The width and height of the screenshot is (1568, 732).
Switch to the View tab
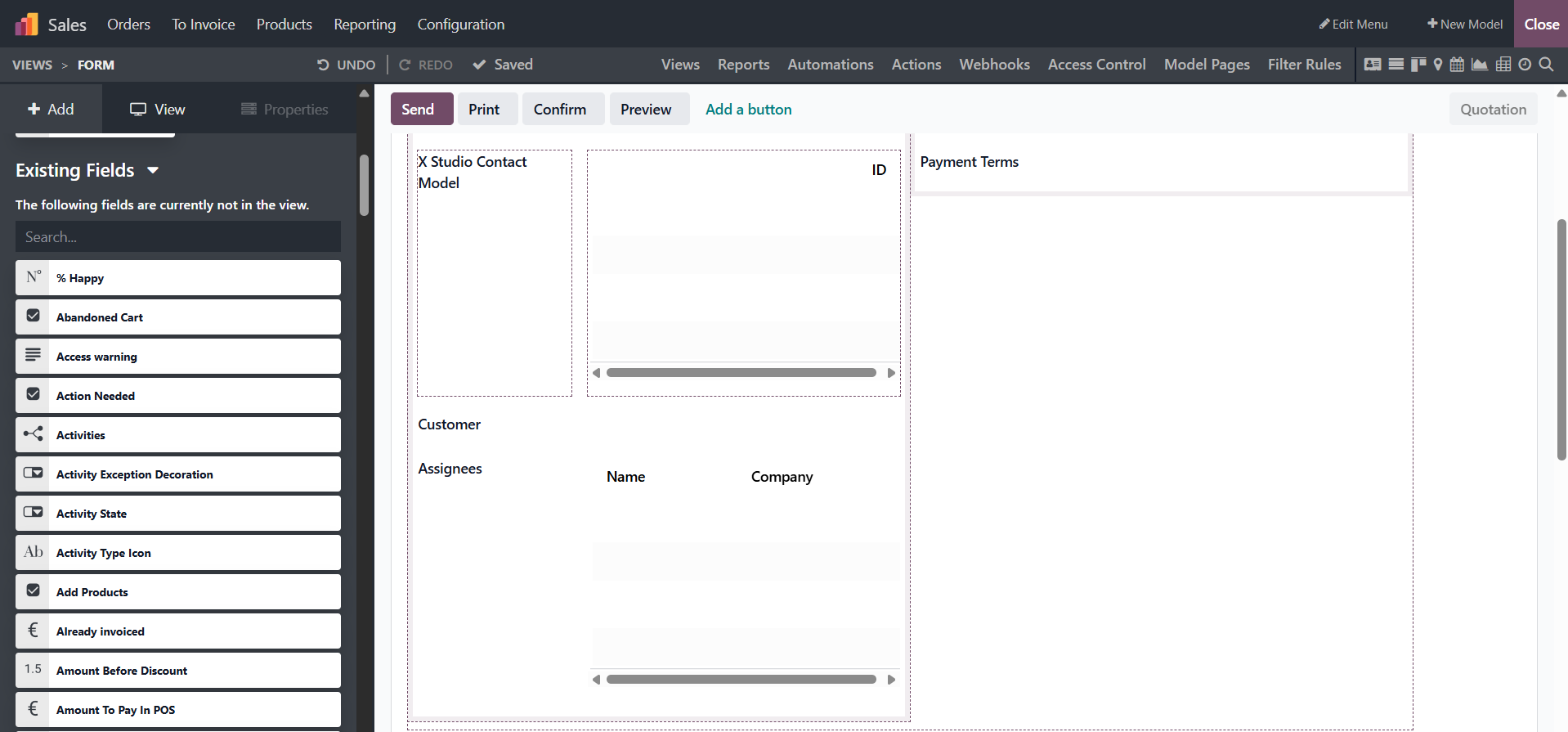(158, 110)
